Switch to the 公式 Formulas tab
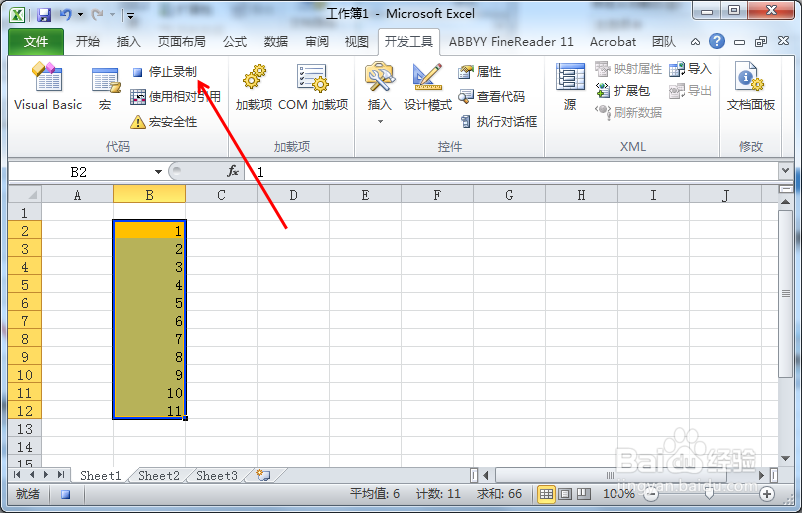The image size is (802, 513). (235, 41)
